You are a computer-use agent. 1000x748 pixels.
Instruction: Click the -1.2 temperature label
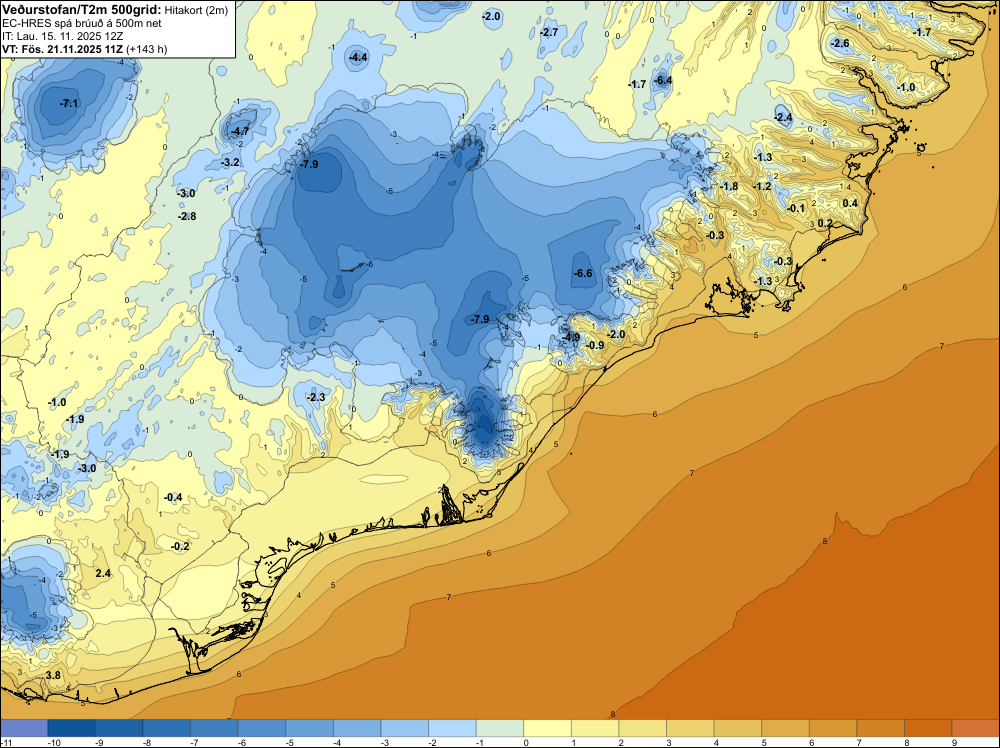[762, 186]
